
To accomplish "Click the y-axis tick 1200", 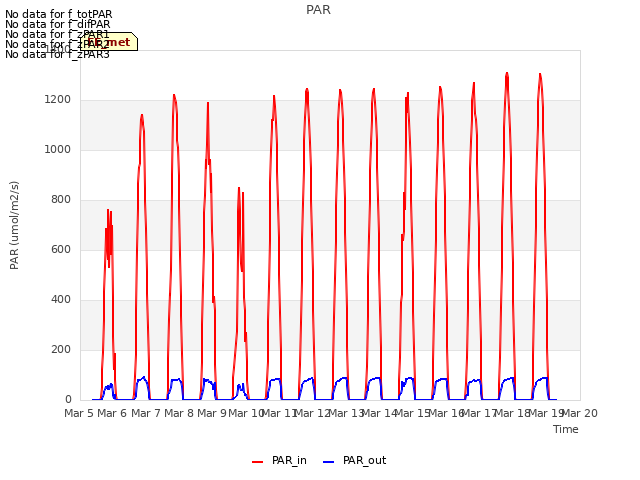I will pos(58,100).
